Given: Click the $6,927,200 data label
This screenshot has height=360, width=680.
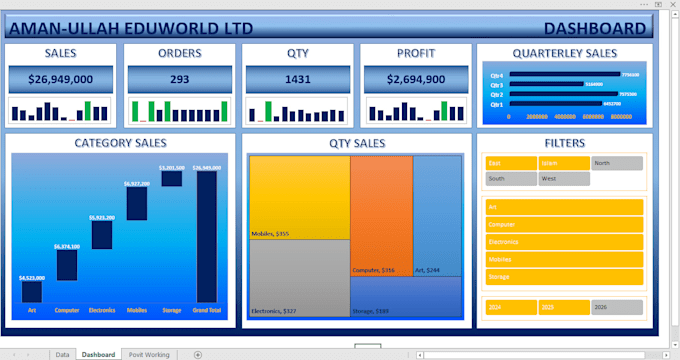Looking at the screenshot, I should [x=137, y=183].
